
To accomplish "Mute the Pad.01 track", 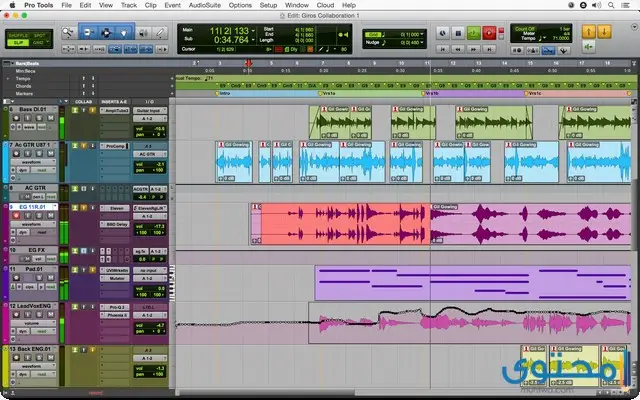I will pos(51,278).
